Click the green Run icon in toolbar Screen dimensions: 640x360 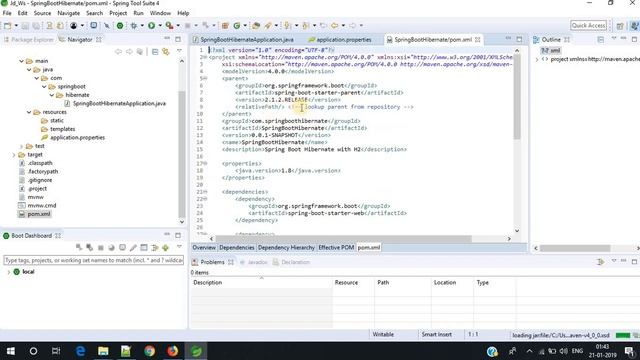pos(151,26)
